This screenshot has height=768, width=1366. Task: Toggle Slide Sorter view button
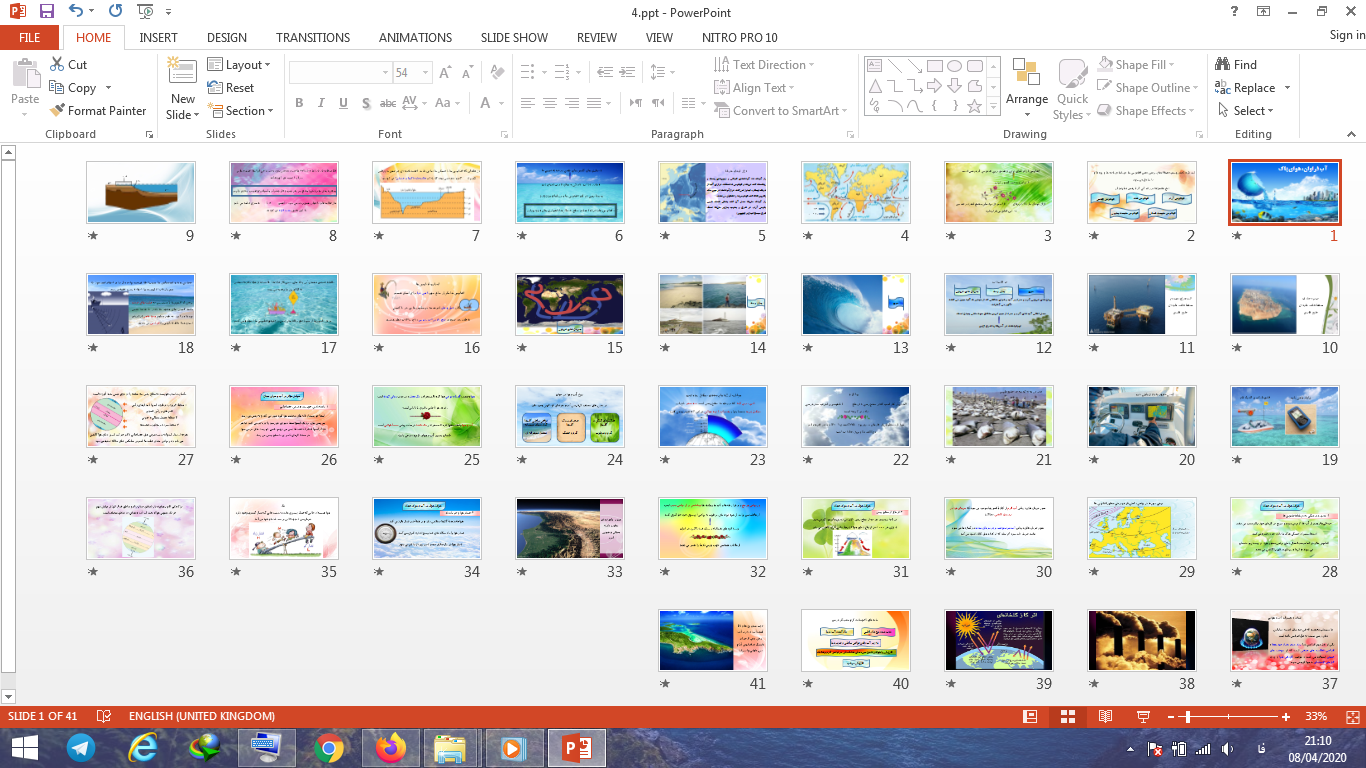tap(1067, 717)
